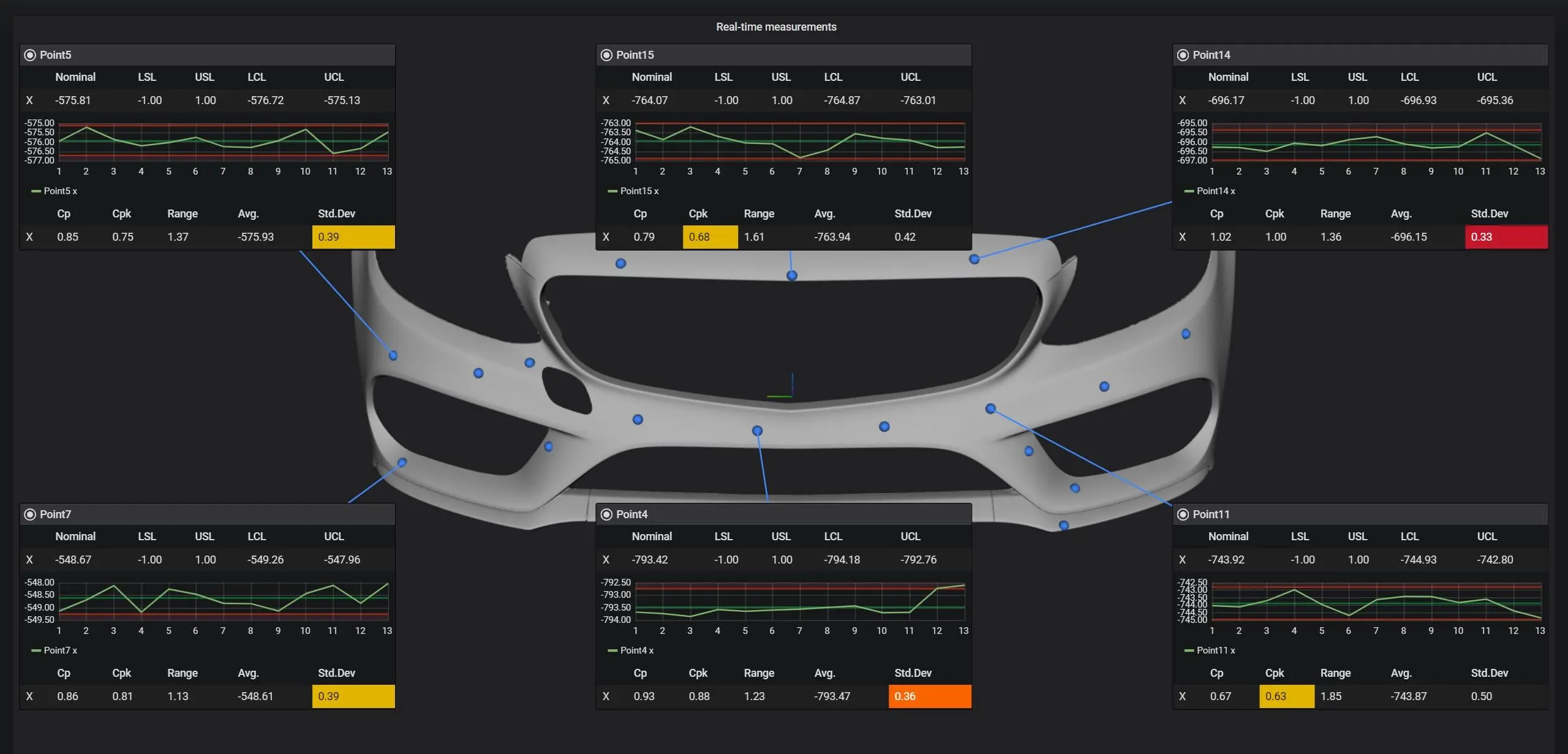The height and width of the screenshot is (754, 1568).
Task: Click Point4 LCL value -794.18
Action: pyautogui.click(x=842, y=560)
